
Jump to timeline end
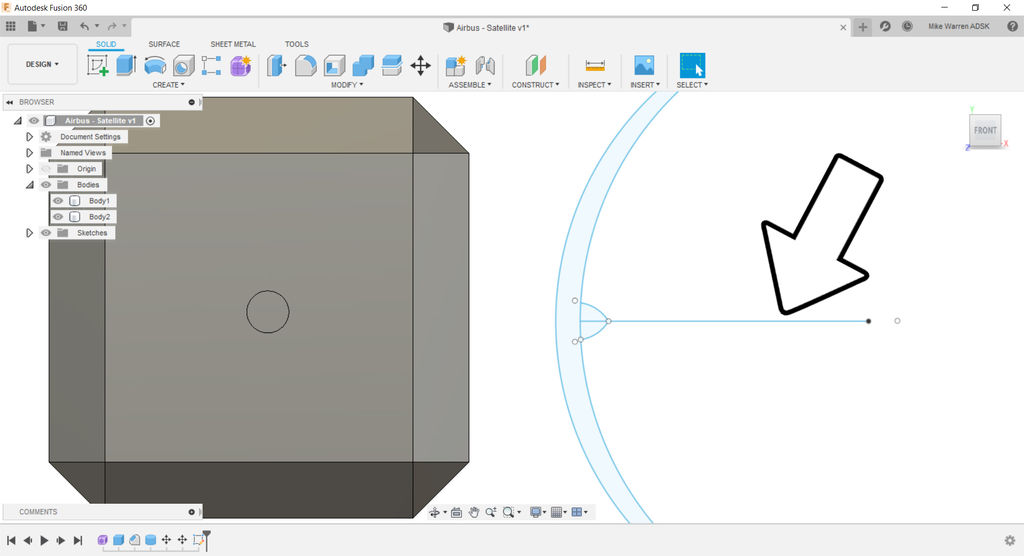tap(78, 540)
